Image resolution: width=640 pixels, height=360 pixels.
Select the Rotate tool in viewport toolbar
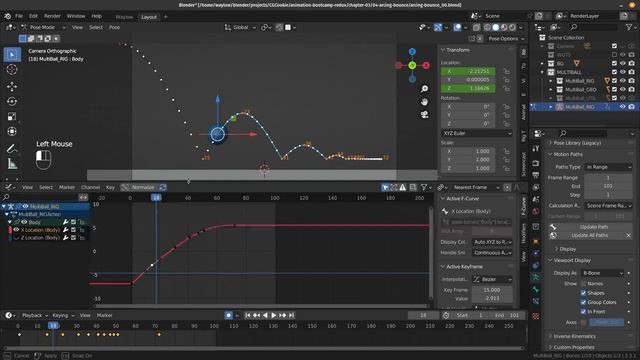click(x=12, y=101)
